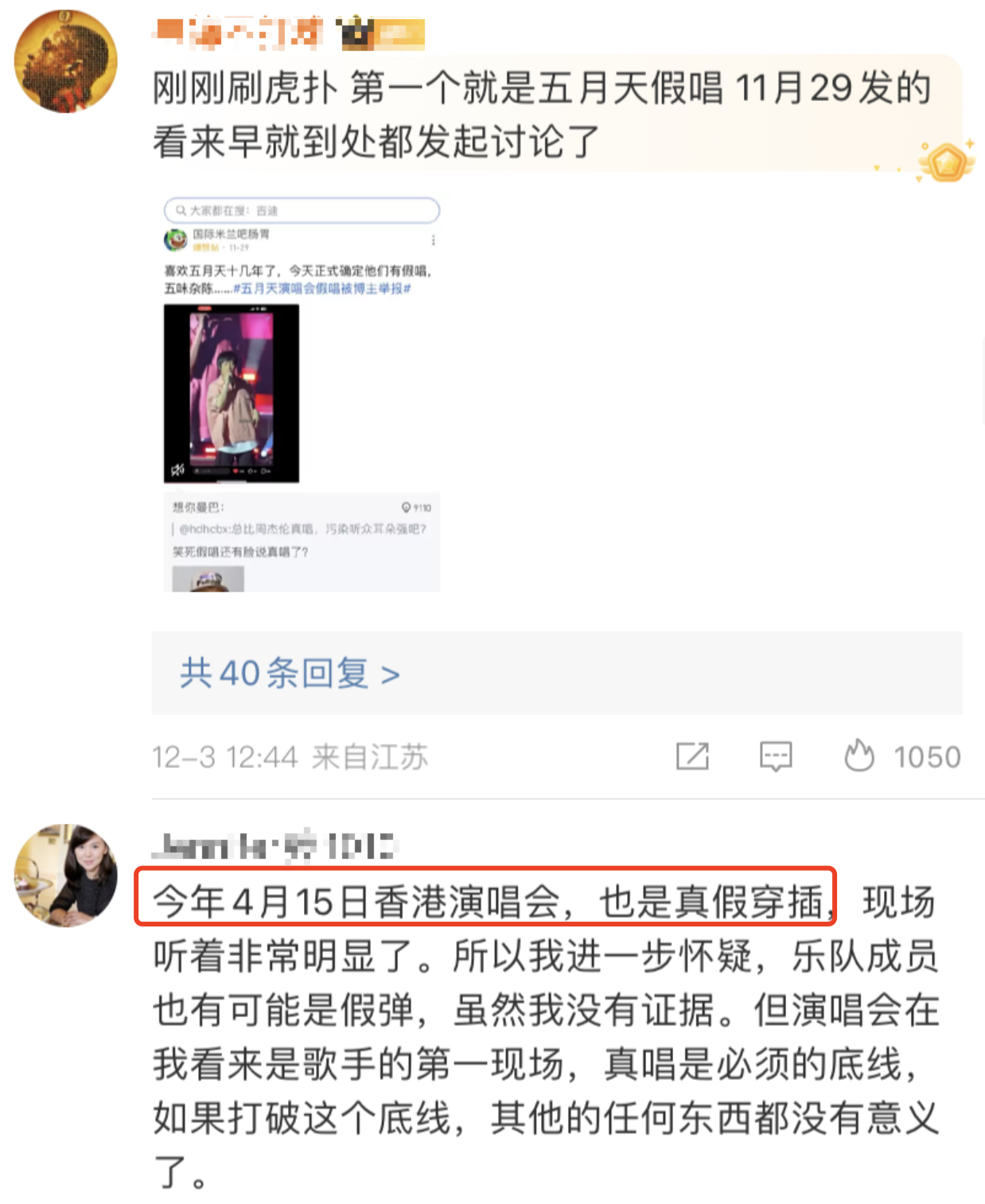
Task: Tap the green avatar of 国际米兰吧肠胃
Action: [175, 239]
